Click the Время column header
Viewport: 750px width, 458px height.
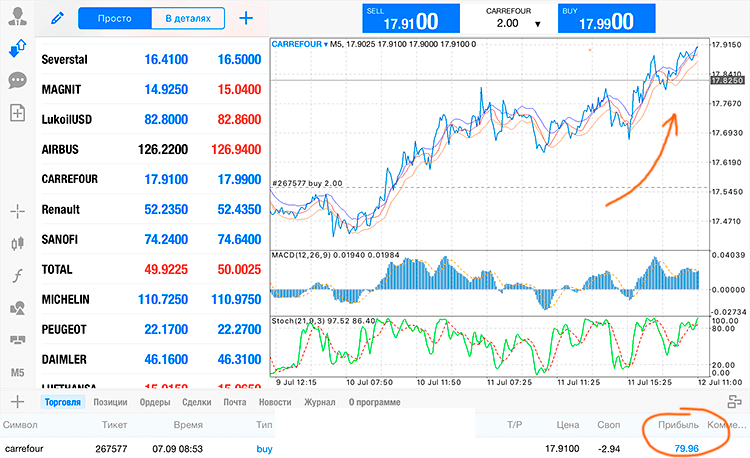coord(188,425)
